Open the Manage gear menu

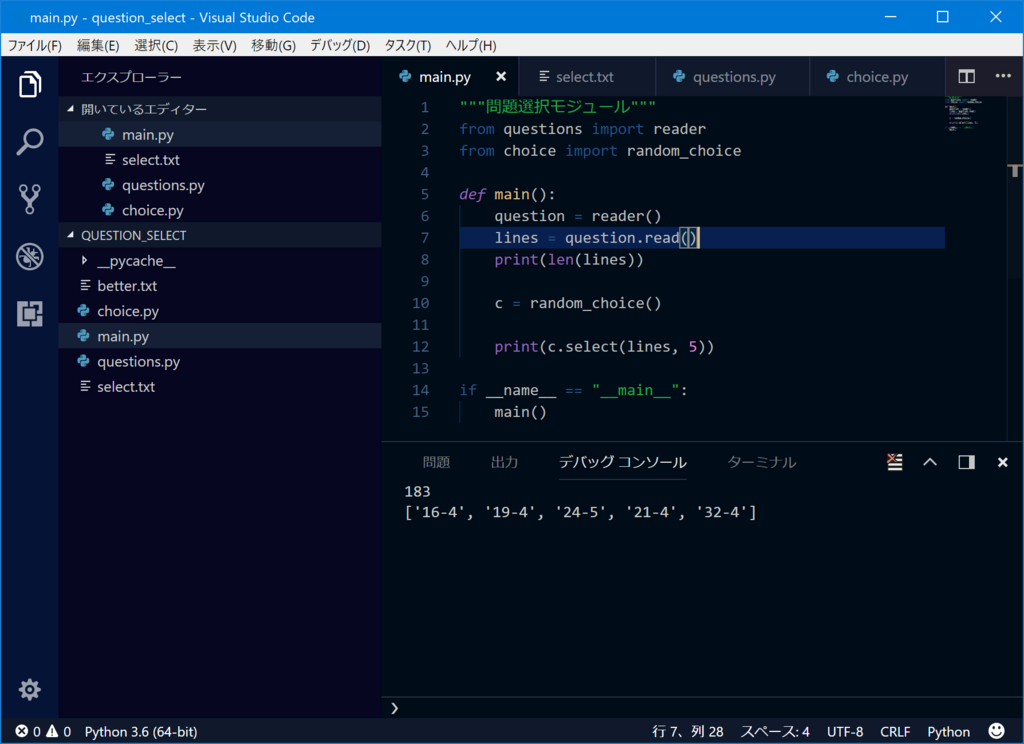pos(29,689)
